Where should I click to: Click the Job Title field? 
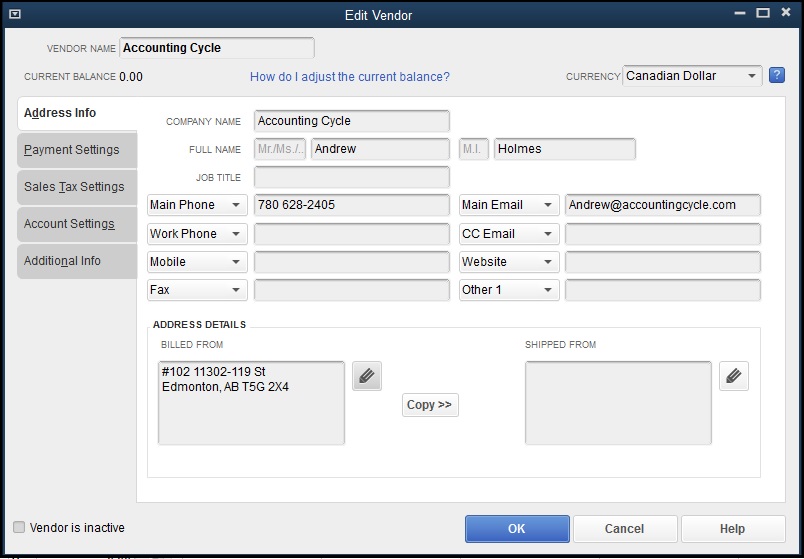click(352, 177)
